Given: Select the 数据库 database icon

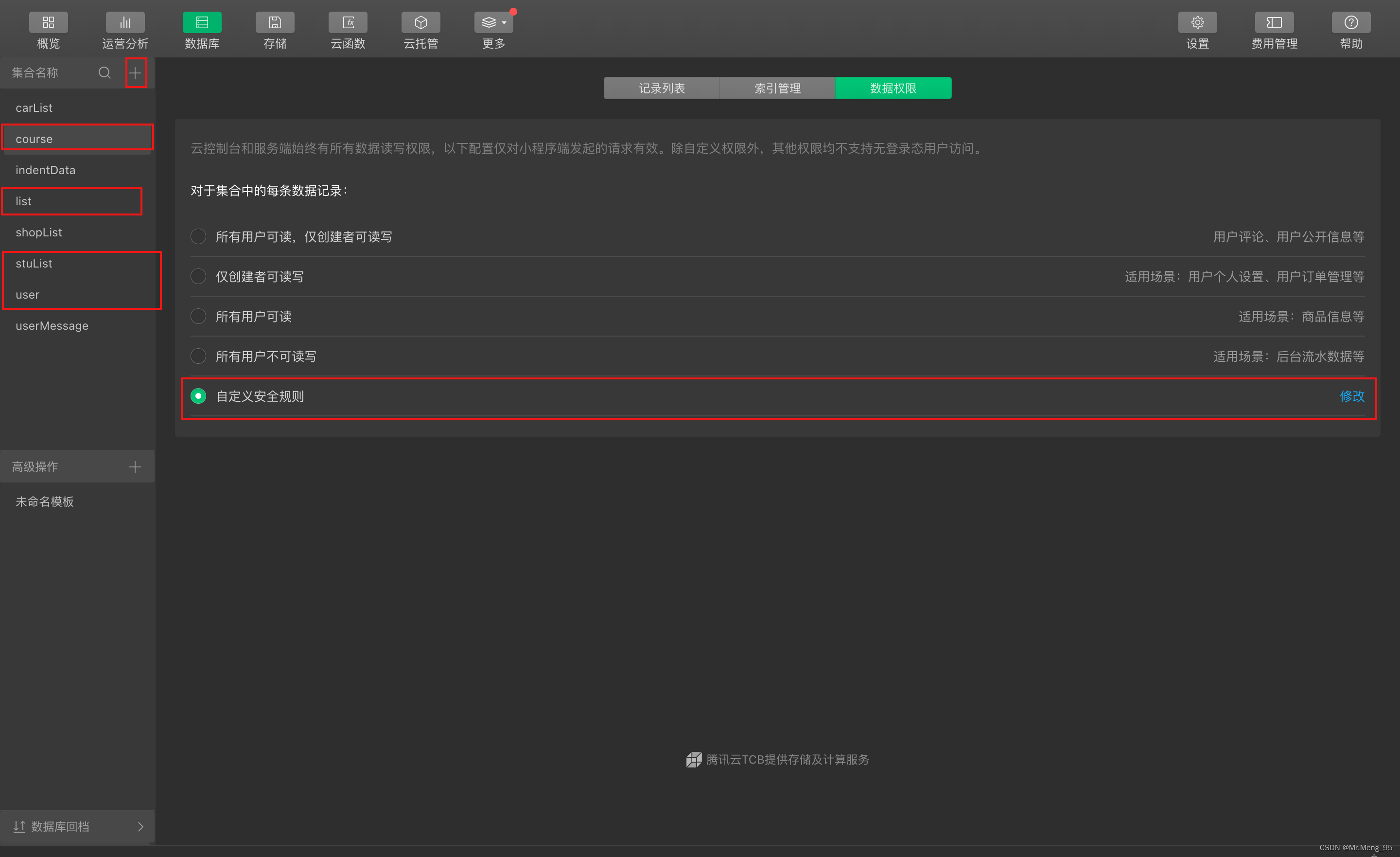Looking at the screenshot, I should click(202, 23).
